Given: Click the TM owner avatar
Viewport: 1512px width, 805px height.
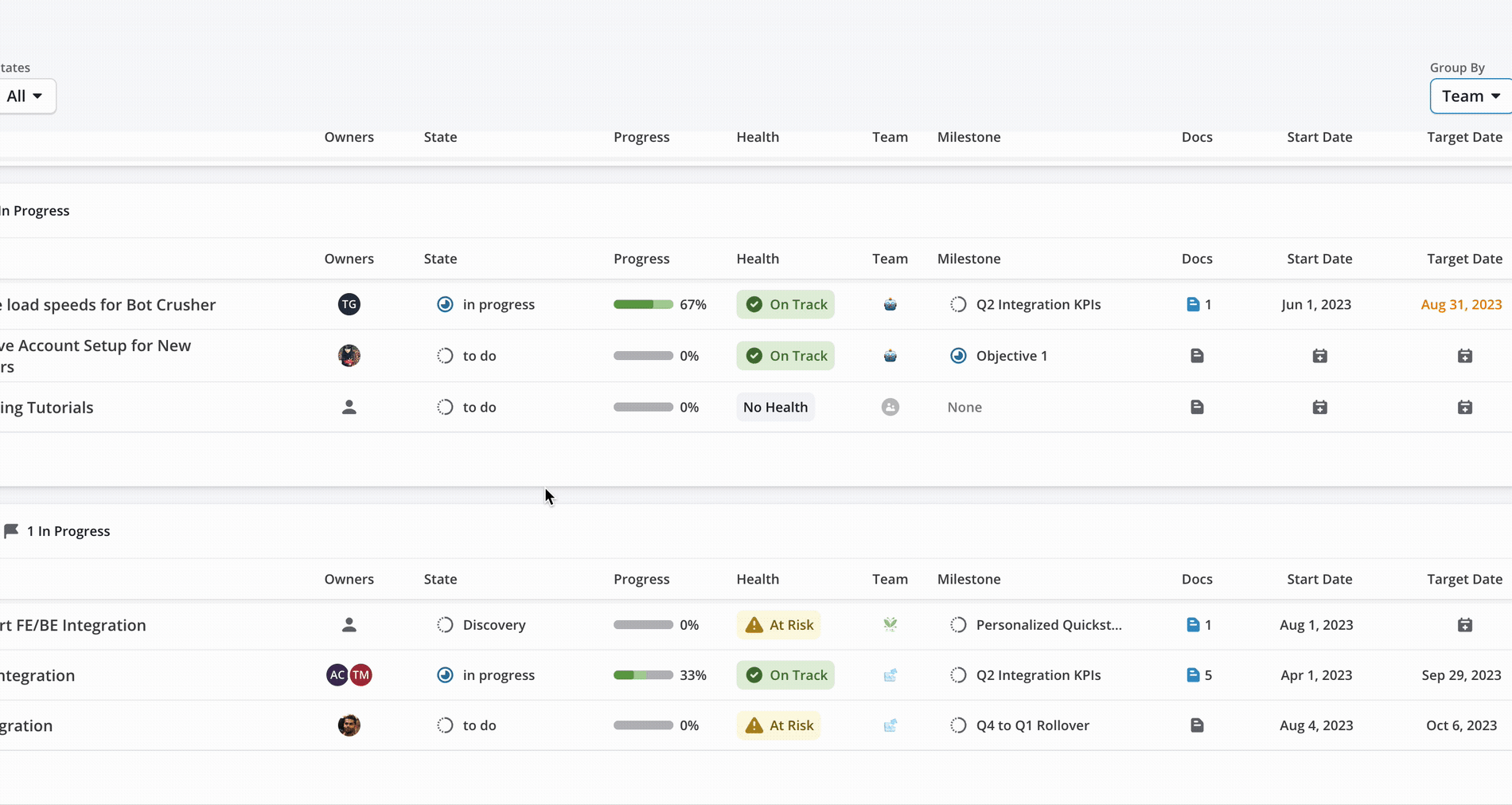Looking at the screenshot, I should click(361, 675).
